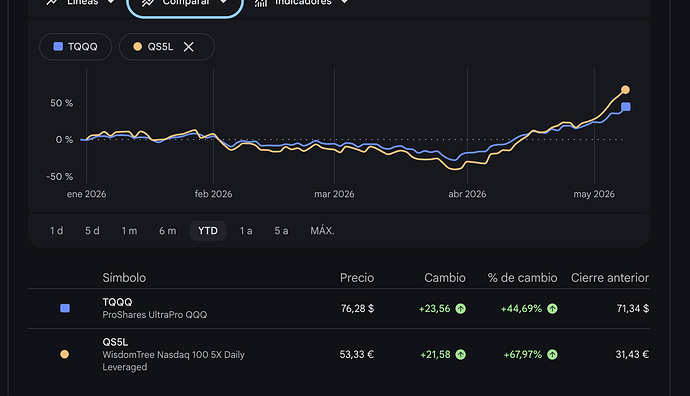Switch chart range to 5 d
The width and height of the screenshot is (690, 396).
(92, 231)
